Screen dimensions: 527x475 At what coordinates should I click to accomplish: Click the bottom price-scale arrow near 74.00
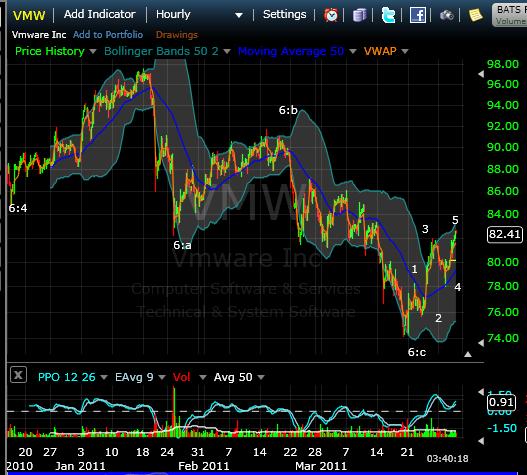pos(481,343)
